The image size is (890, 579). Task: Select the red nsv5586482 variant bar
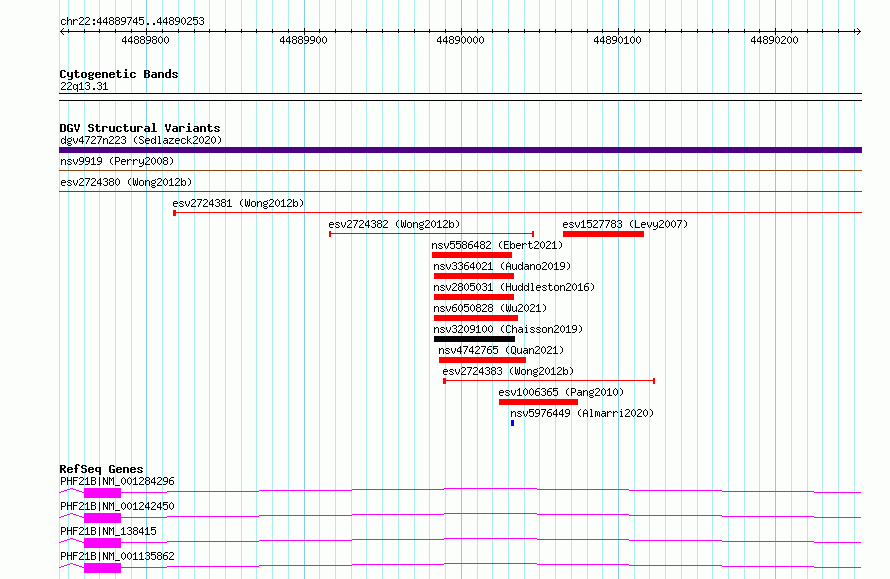(472, 255)
